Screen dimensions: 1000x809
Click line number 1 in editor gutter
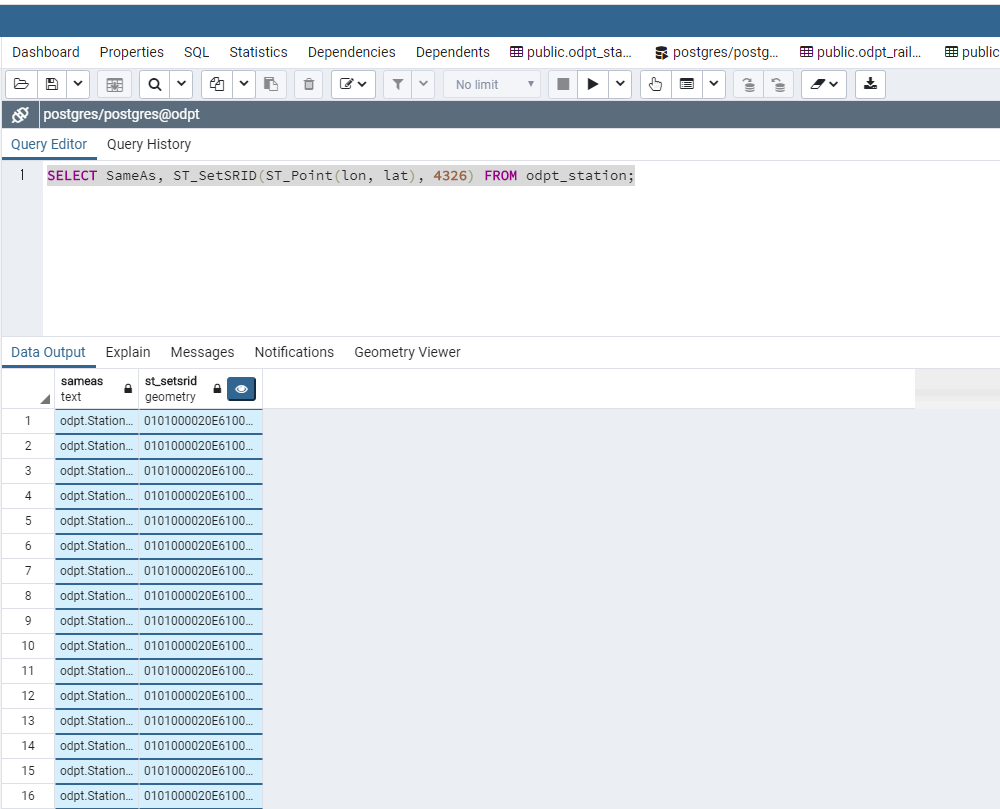point(22,175)
